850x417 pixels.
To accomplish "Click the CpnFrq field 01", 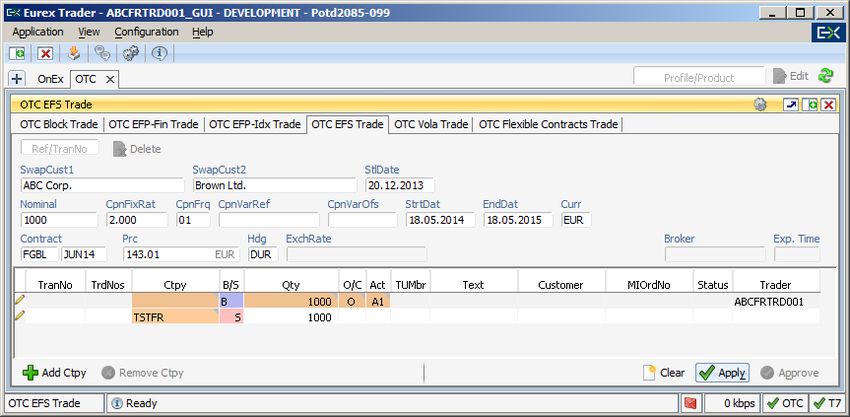I will tap(193, 220).
